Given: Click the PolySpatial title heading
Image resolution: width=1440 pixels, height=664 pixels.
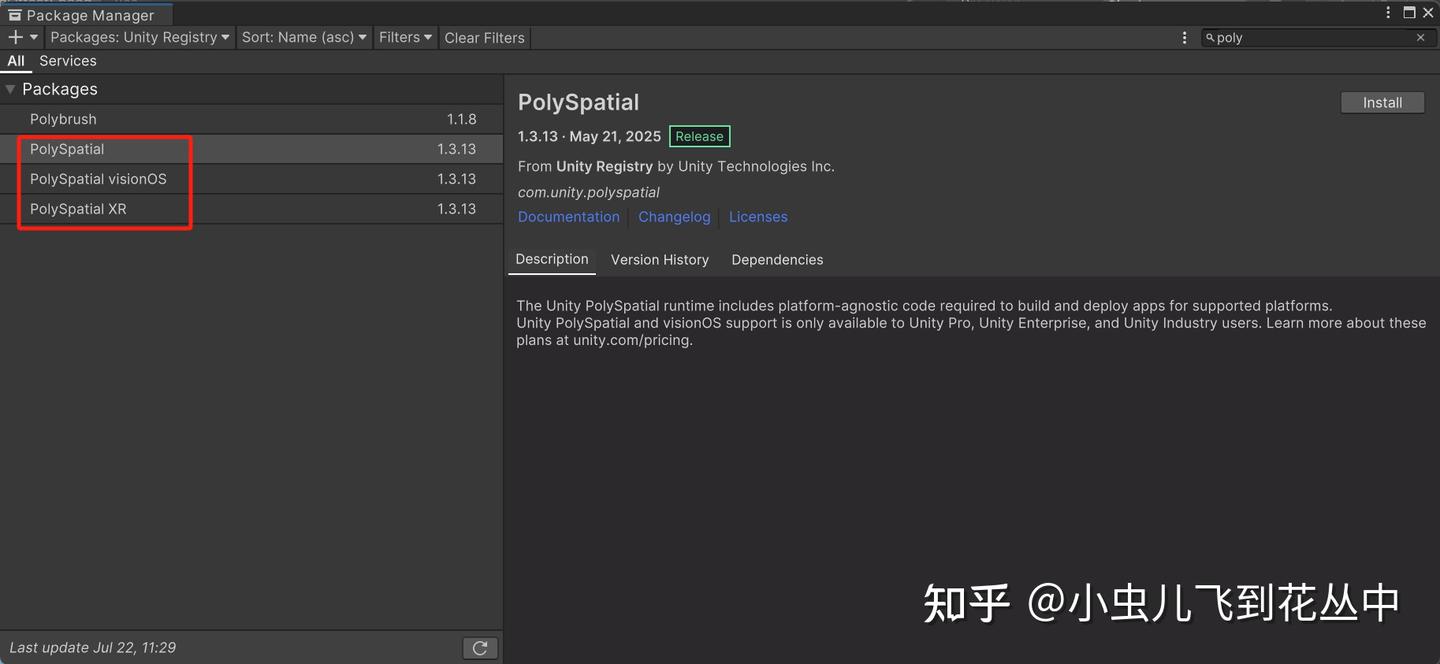Looking at the screenshot, I should [578, 102].
